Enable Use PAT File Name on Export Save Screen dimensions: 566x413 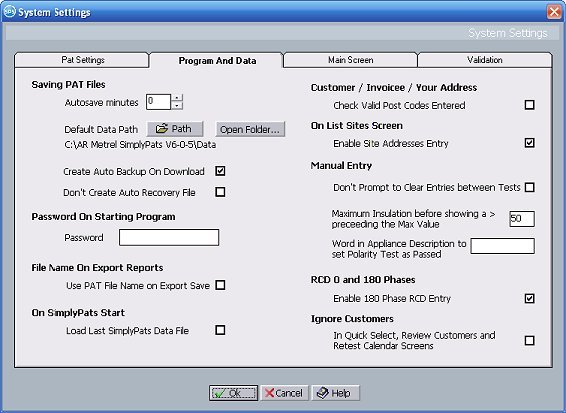(220, 285)
